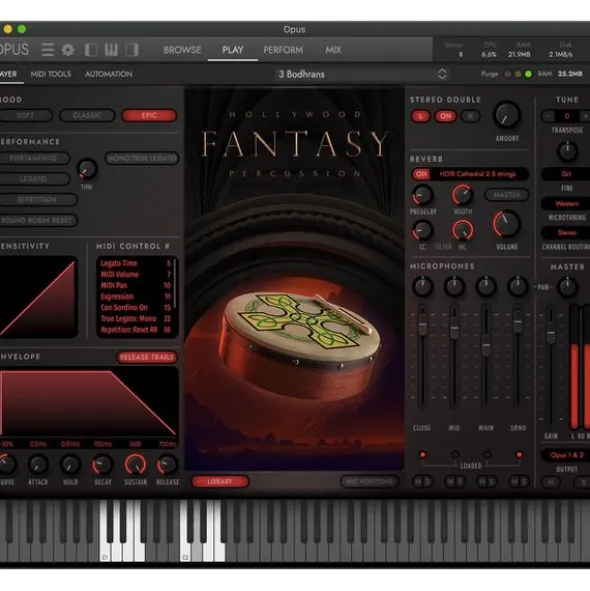This screenshot has height=591, width=590.
Task: Adjust the Mid microphone pan knob
Action: pyautogui.click(x=454, y=286)
